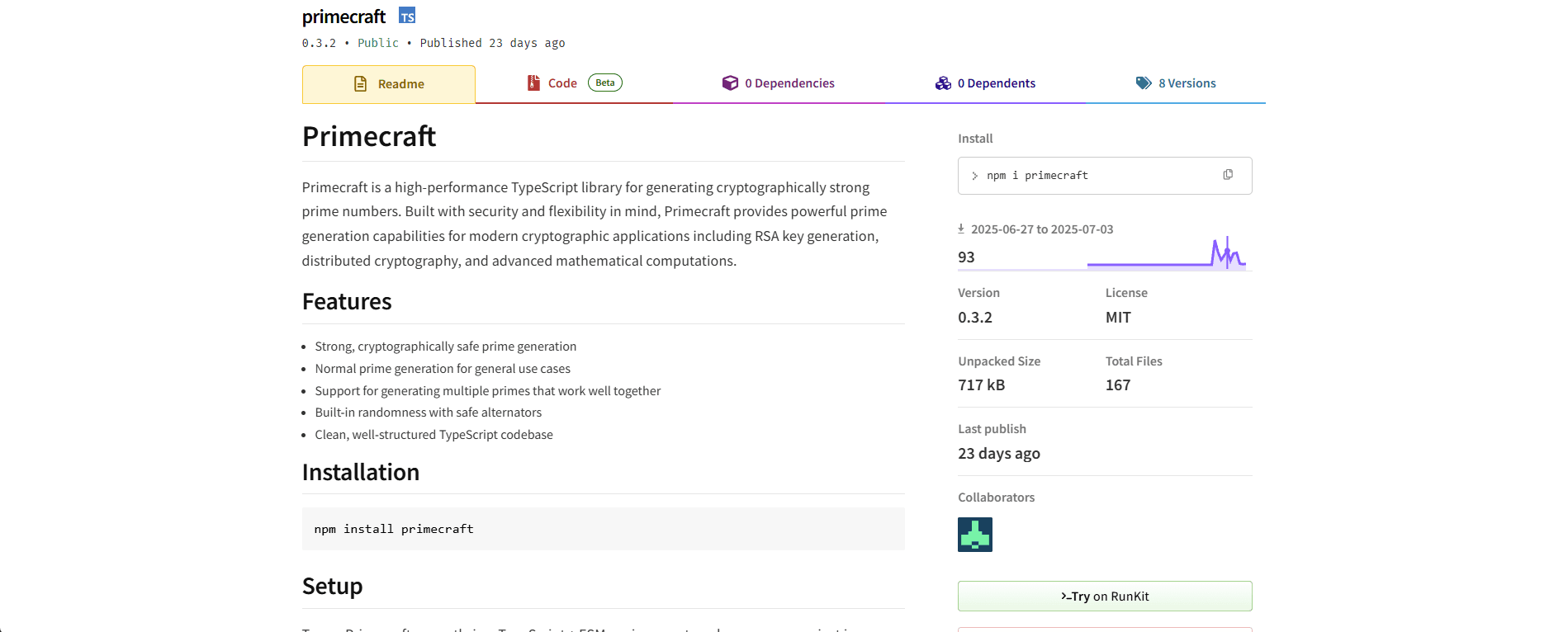
Task: Click the Collaborators label
Action: pyautogui.click(x=997, y=498)
